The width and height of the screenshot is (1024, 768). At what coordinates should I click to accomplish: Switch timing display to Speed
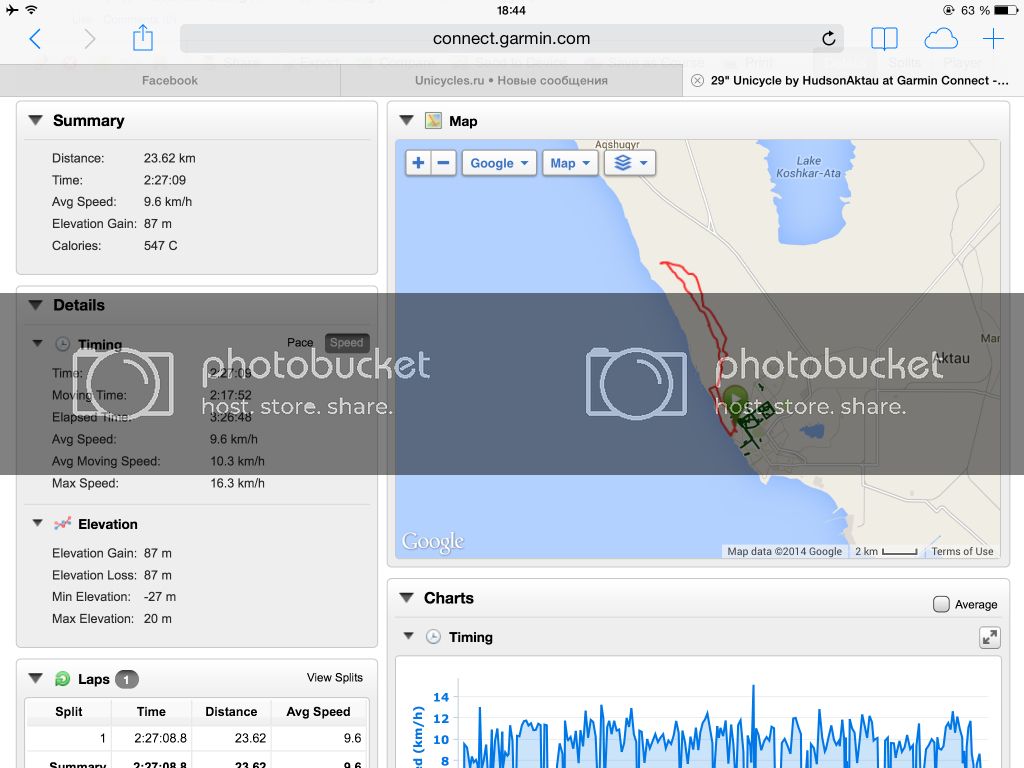point(346,343)
